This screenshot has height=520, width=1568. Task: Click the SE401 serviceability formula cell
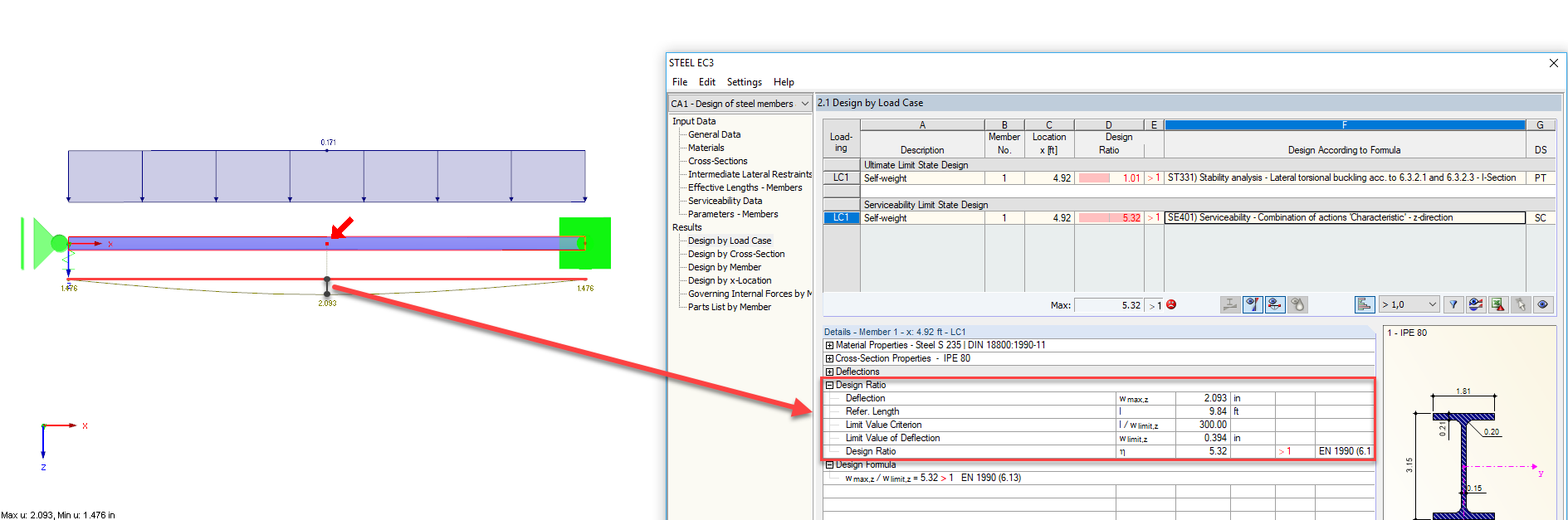pyautogui.click(x=1345, y=218)
